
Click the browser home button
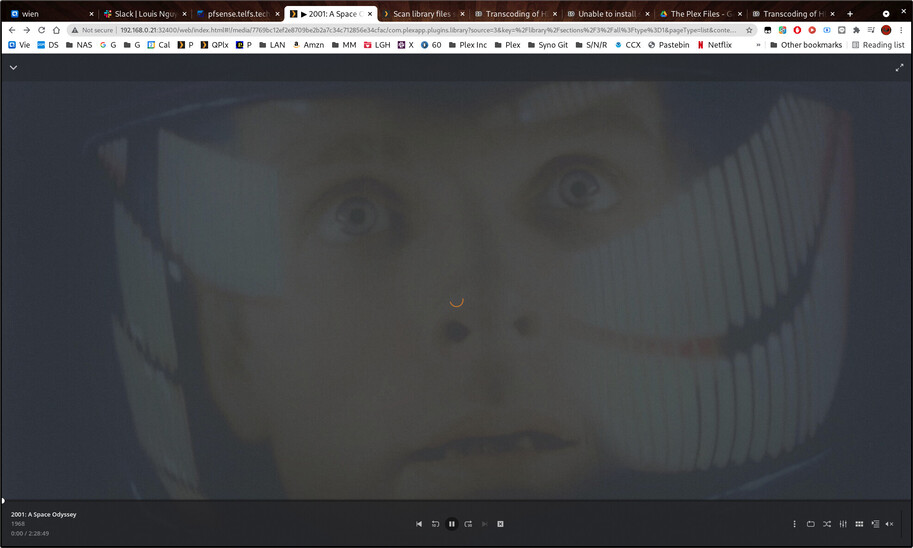pos(56,30)
